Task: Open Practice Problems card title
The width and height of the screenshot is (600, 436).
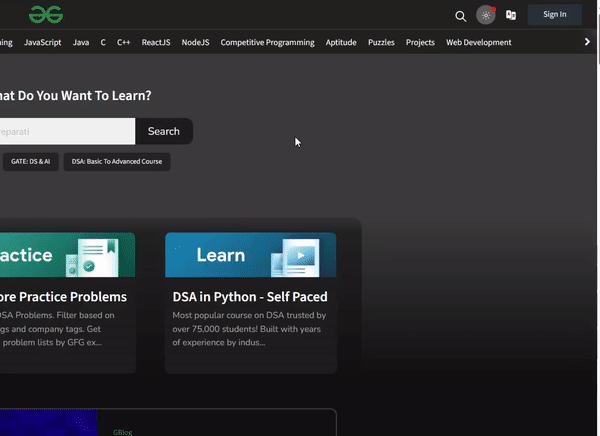Action: pyautogui.click(x=63, y=297)
